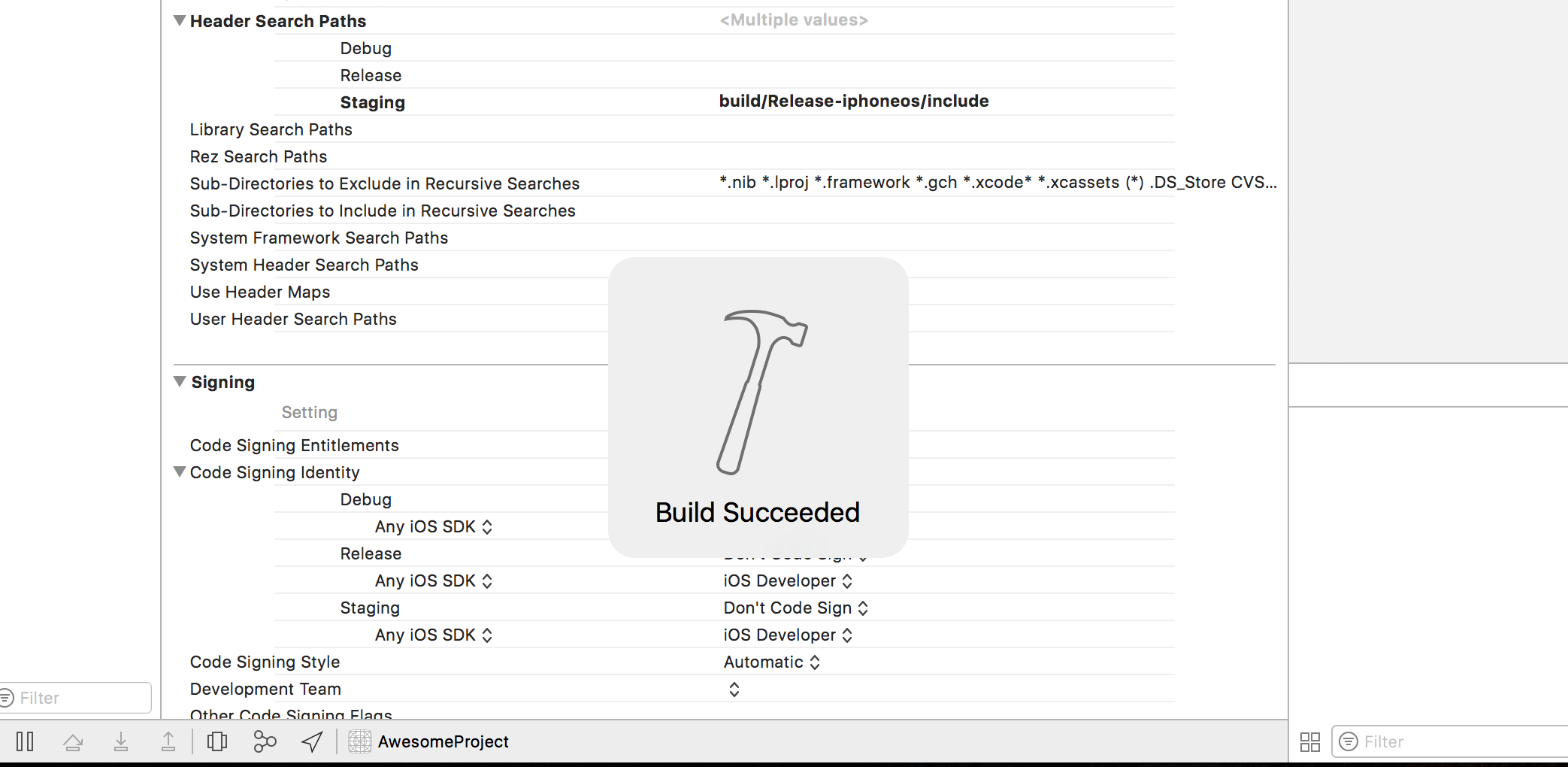
Task: Click the Step Into debug icon
Action: point(121,741)
